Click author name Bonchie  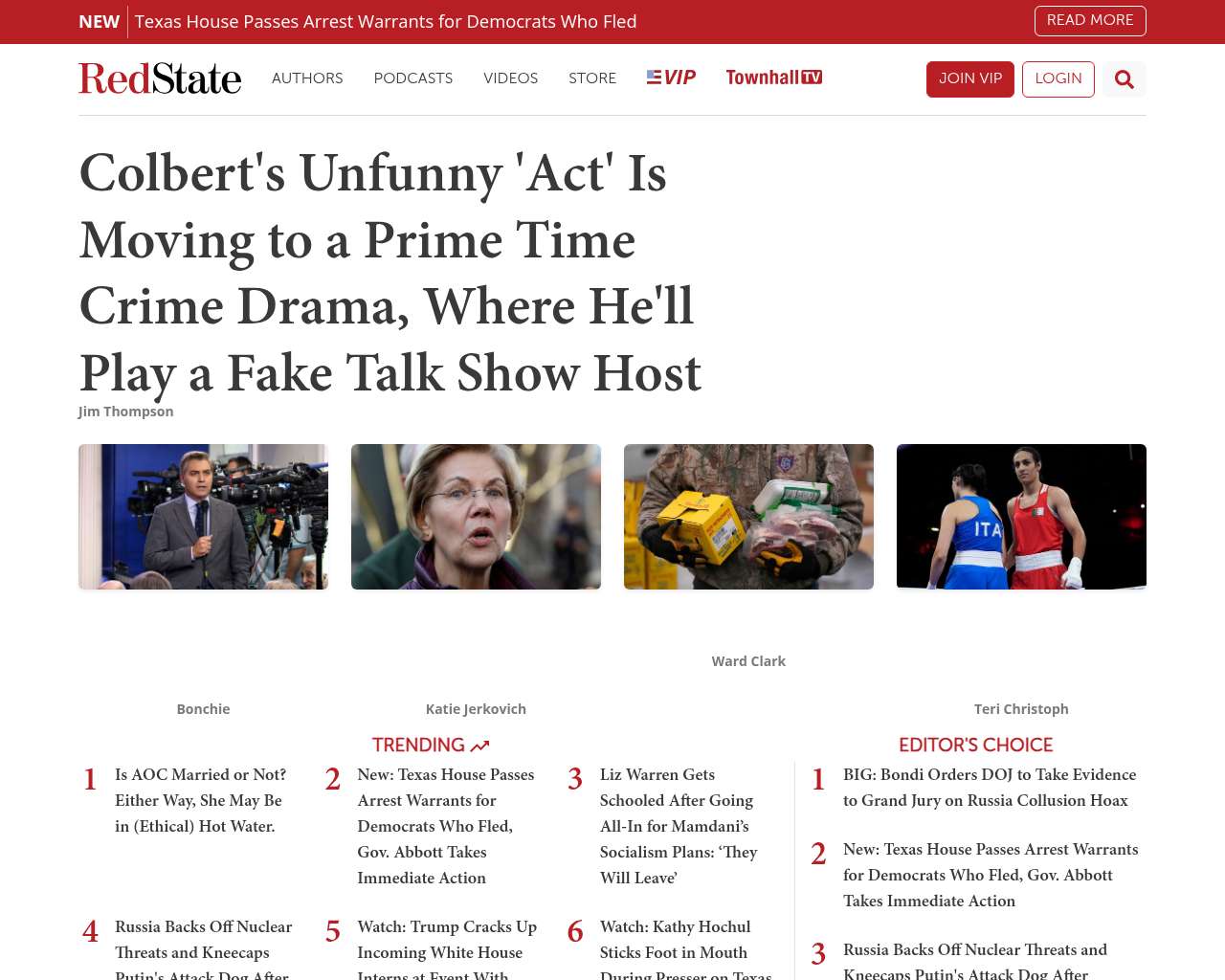click(203, 709)
